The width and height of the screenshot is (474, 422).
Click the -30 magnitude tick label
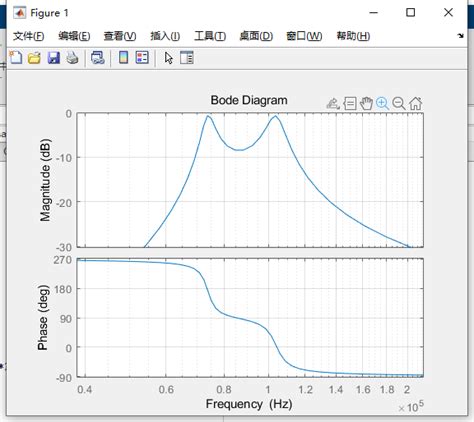pyautogui.click(x=63, y=248)
